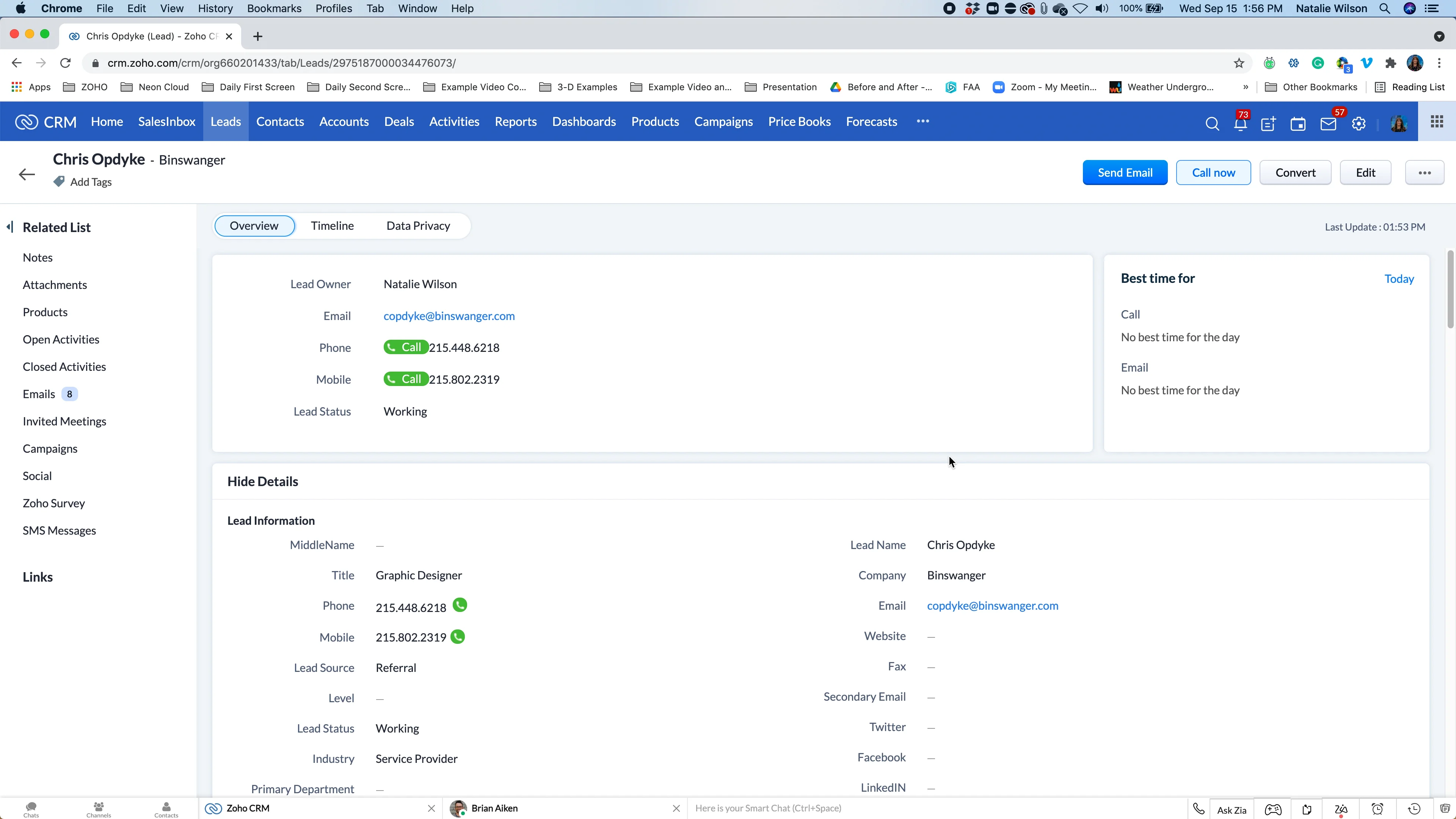Close the Brian Aiken chat tab

676,808
